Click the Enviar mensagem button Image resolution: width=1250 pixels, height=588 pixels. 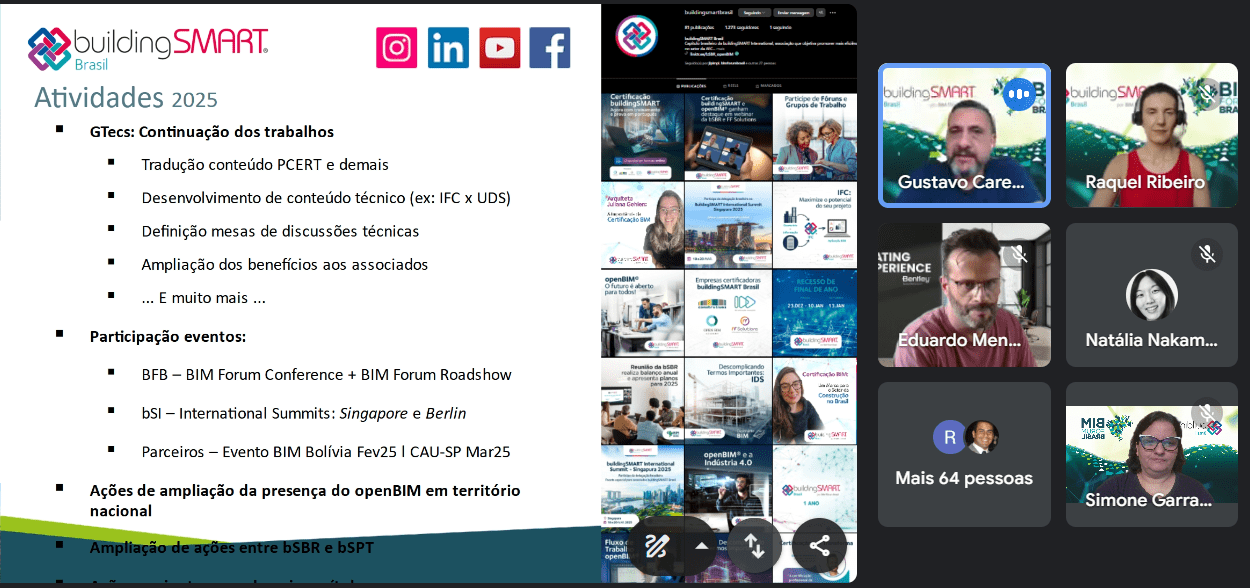coord(794,13)
